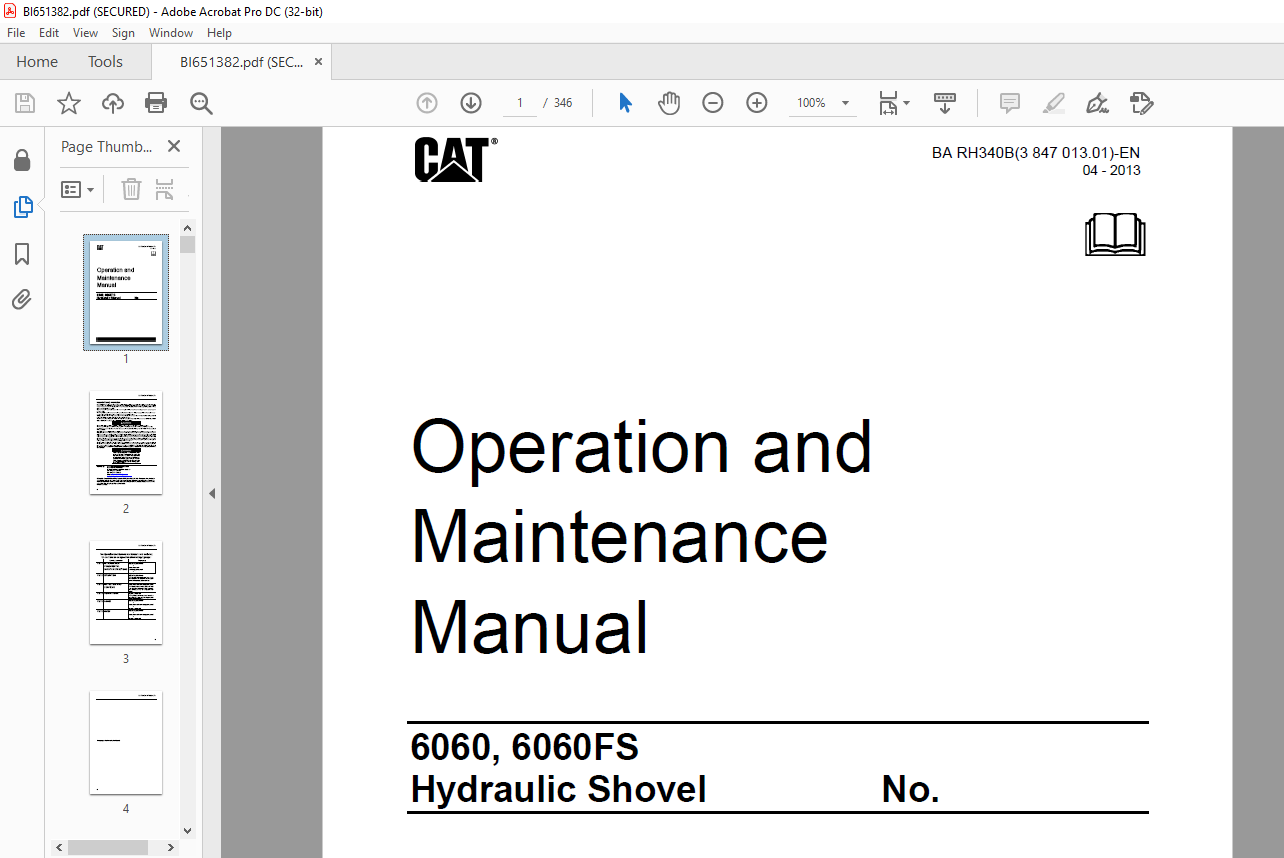This screenshot has width=1284, height=858.
Task: Open the Bookmarks sidebar panel
Action: tap(22, 254)
